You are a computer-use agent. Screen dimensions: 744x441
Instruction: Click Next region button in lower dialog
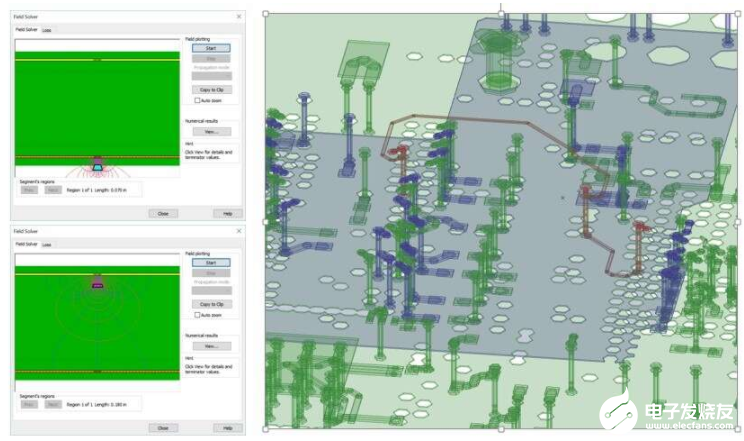(x=53, y=404)
